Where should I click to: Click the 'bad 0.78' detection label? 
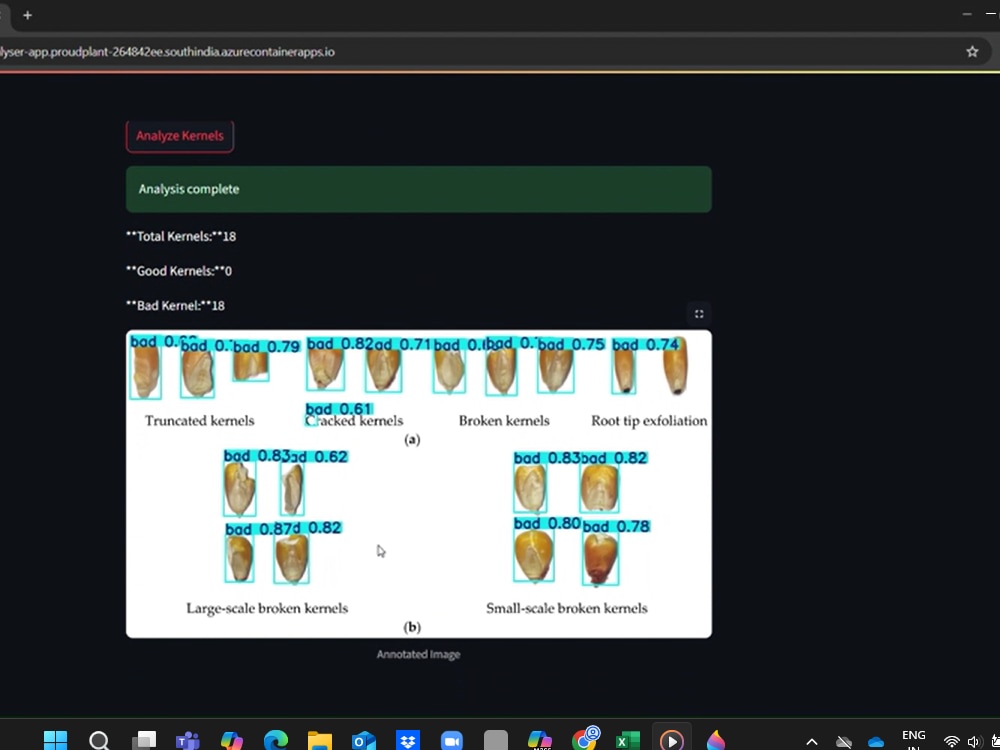pyautogui.click(x=616, y=527)
